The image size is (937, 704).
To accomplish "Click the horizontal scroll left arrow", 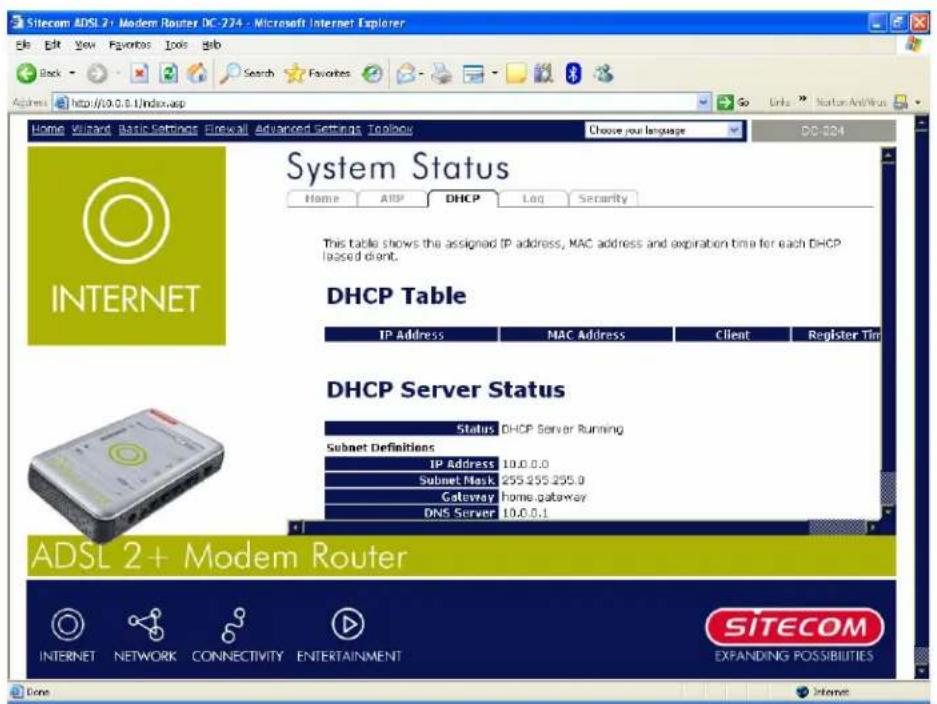I will click(295, 528).
